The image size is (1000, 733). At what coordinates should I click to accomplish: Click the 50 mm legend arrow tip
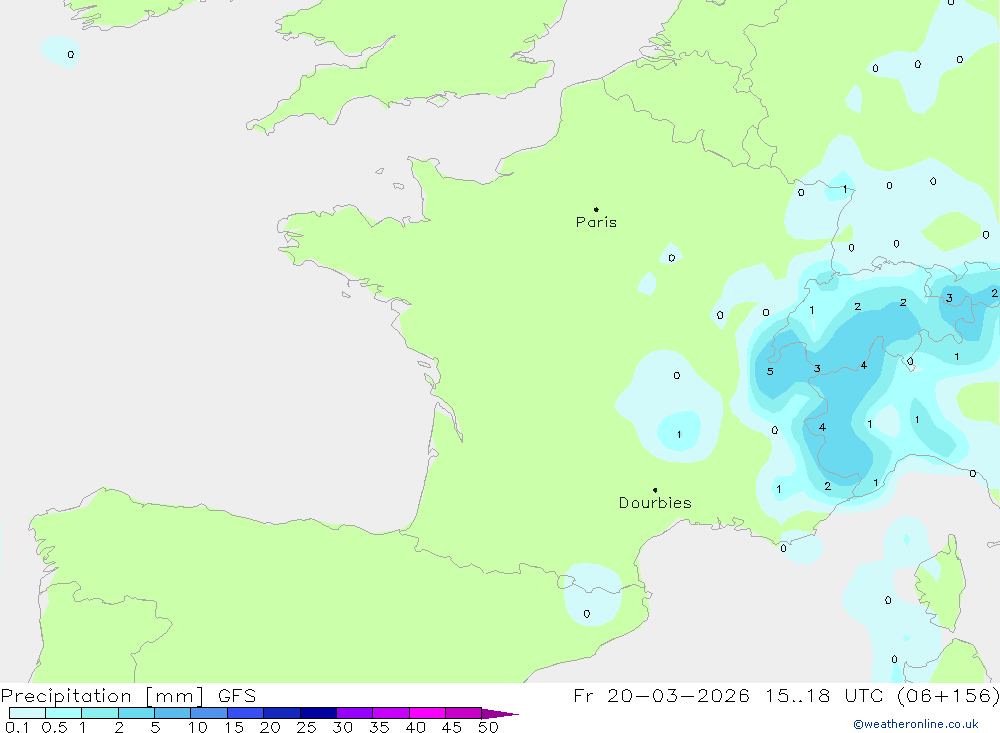coord(501,714)
